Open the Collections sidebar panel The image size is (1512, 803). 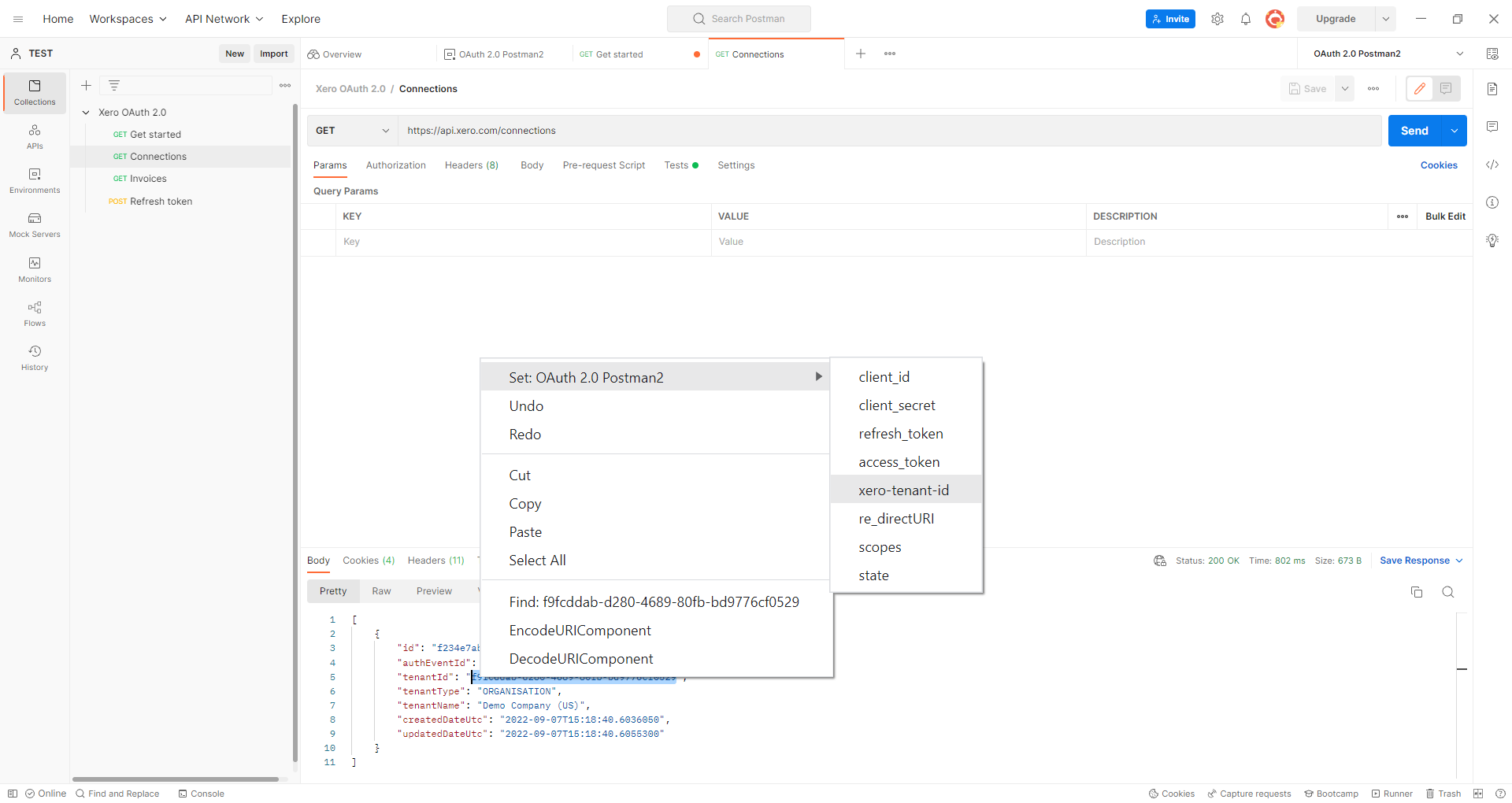[x=34, y=92]
